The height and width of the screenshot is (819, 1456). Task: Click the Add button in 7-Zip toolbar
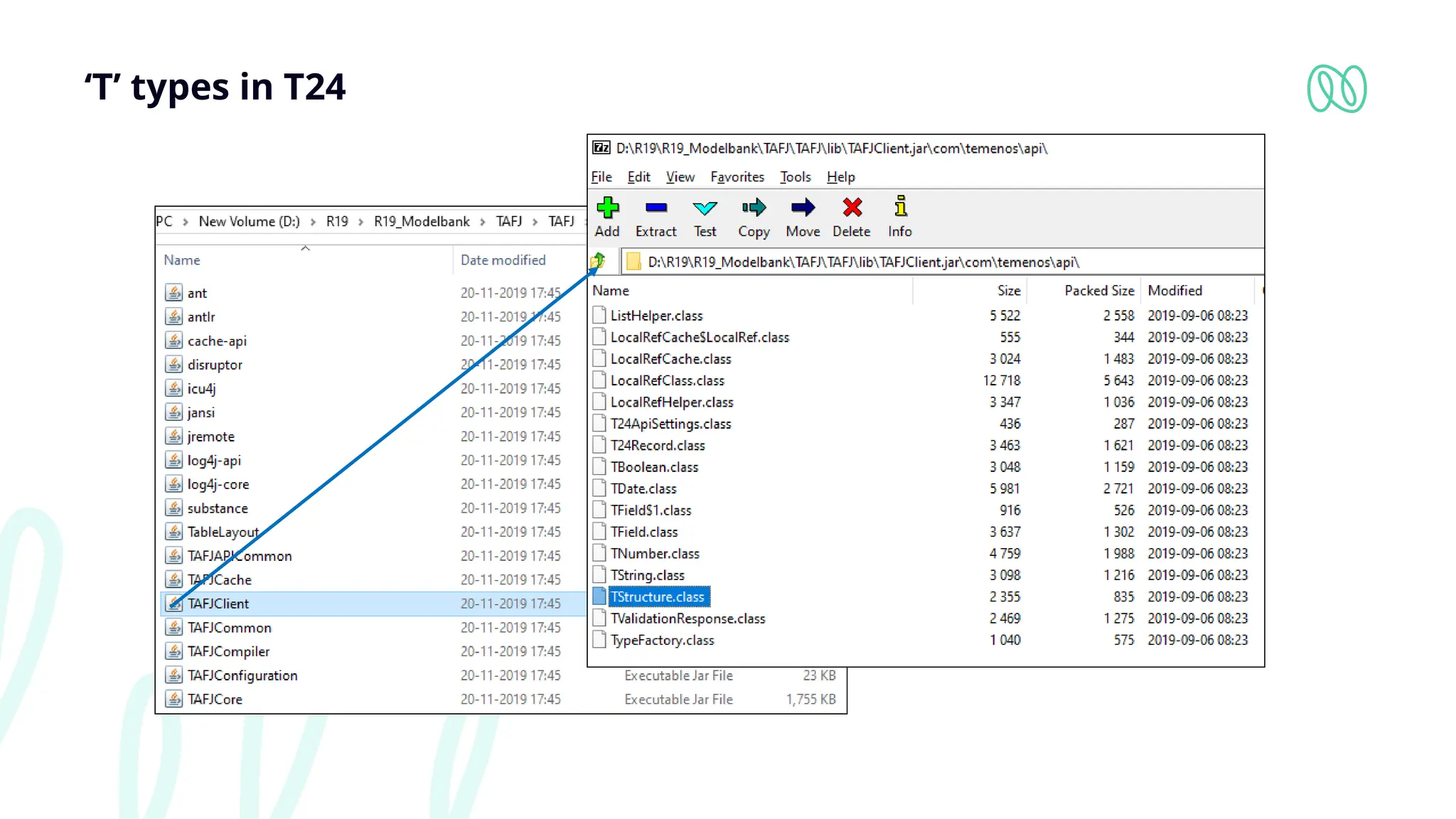click(607, 217)
